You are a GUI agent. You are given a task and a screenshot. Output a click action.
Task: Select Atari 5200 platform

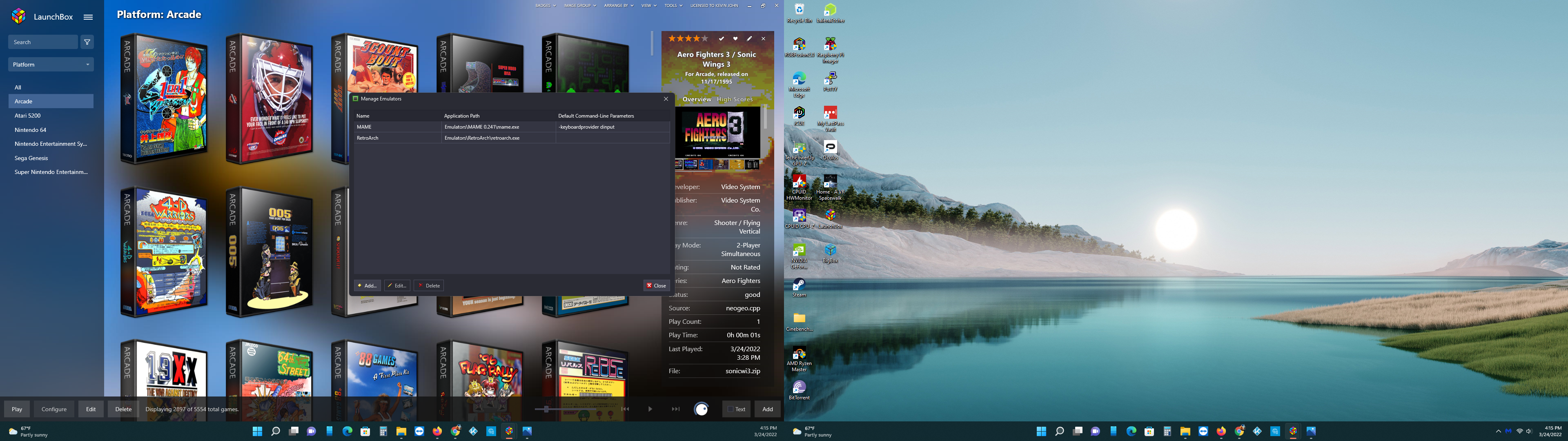click(x=51, y=116)
